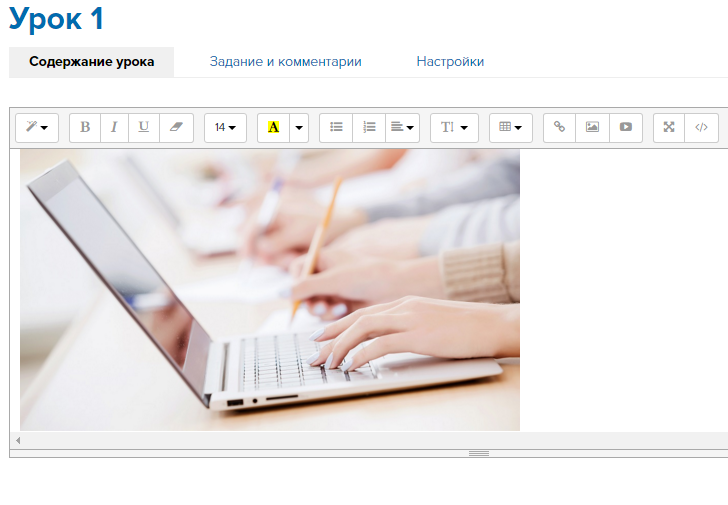
Task: Open the magic wand style dropdown
Action: [x=37, y=127]
